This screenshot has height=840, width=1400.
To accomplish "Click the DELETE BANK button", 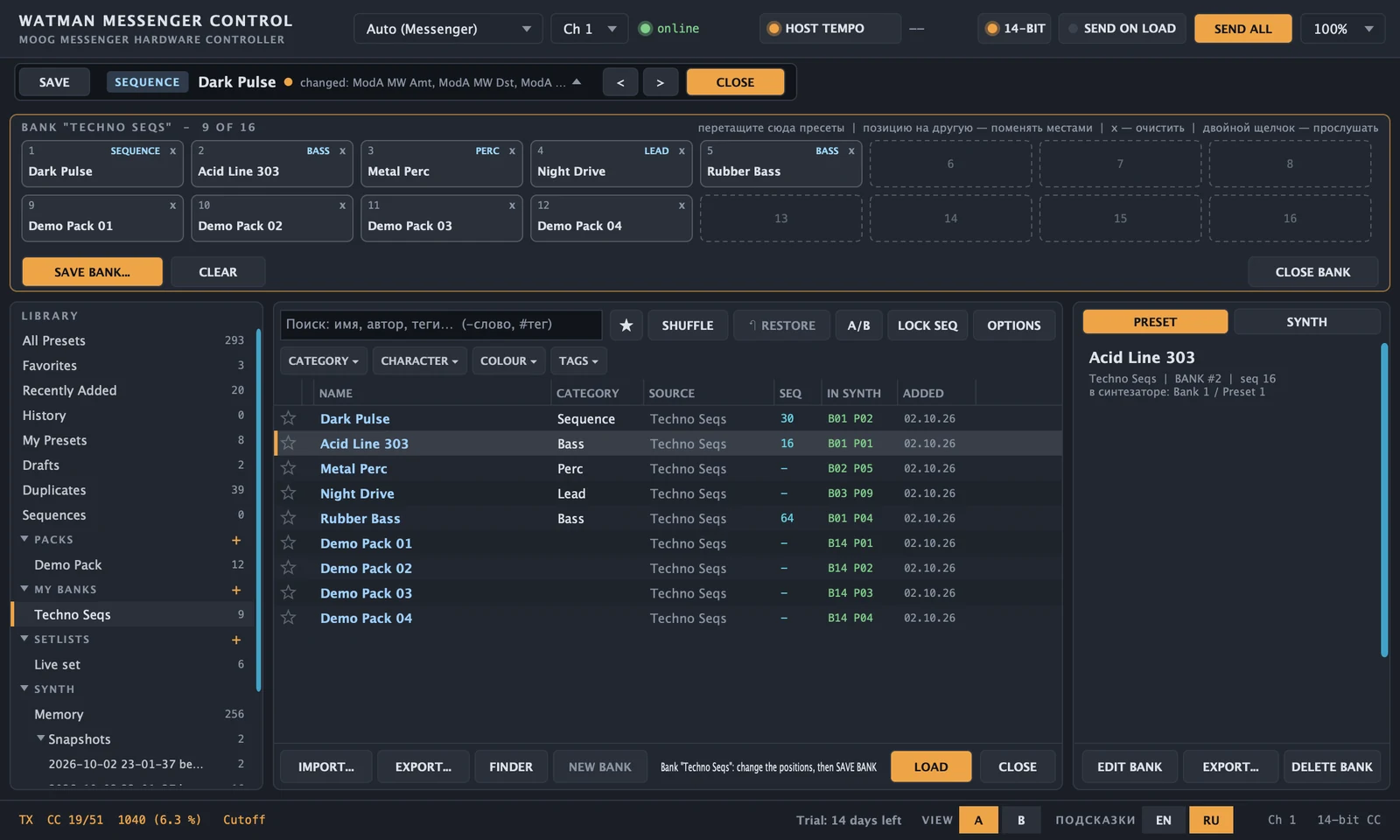I will (x=1332, y=766).
